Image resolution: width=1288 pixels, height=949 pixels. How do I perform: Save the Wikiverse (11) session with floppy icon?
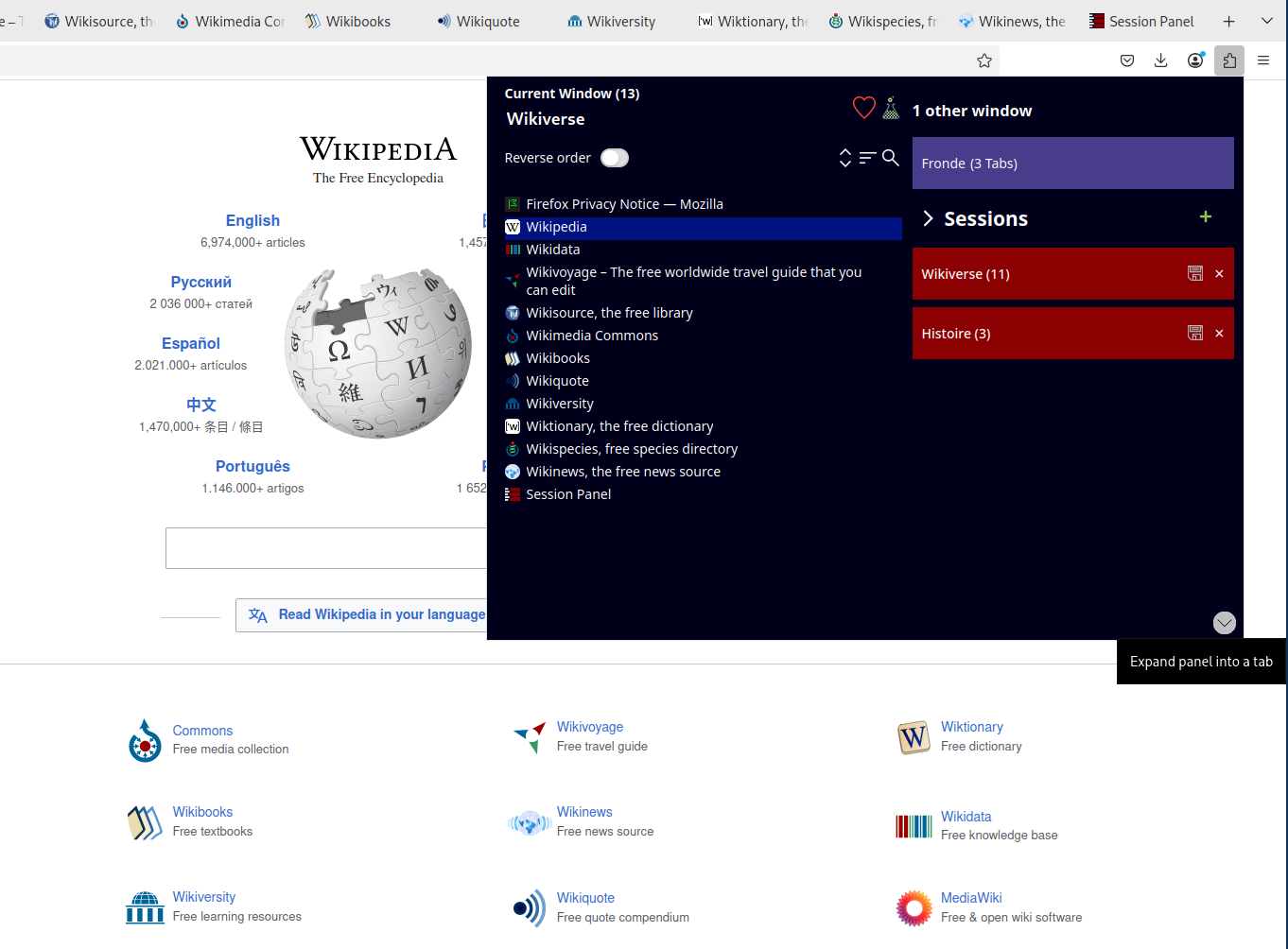point(1195,273)
